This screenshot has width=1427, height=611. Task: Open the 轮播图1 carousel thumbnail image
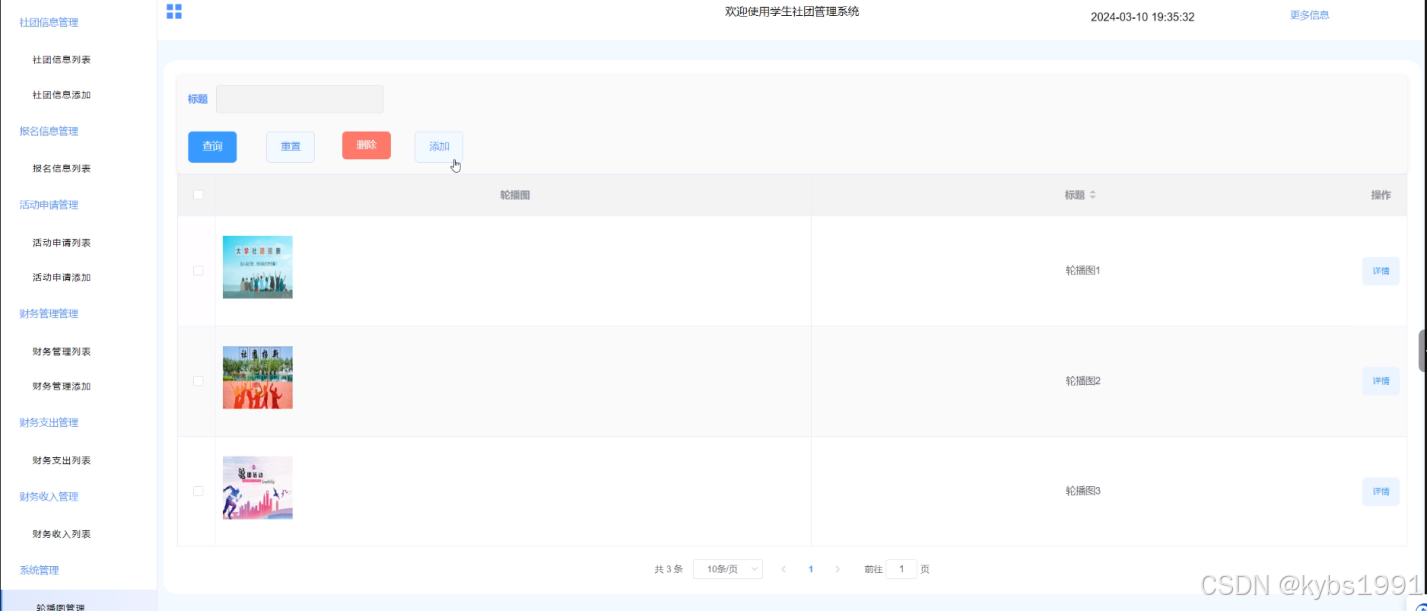pos(257,267)
